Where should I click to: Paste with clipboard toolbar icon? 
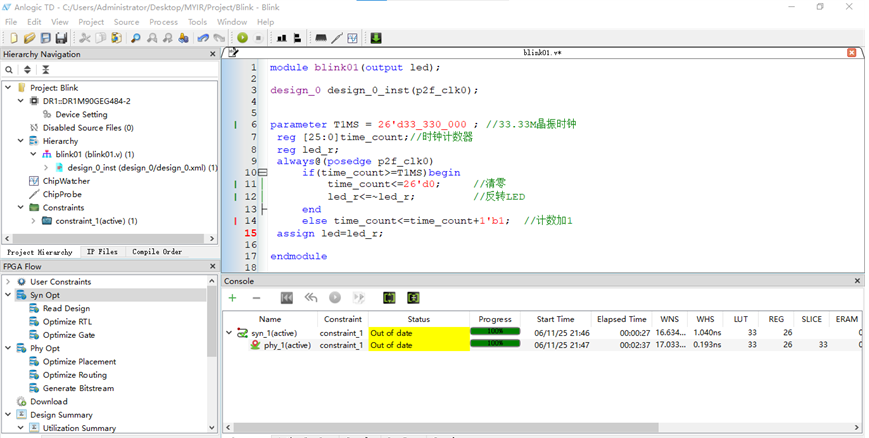point(116,38)
